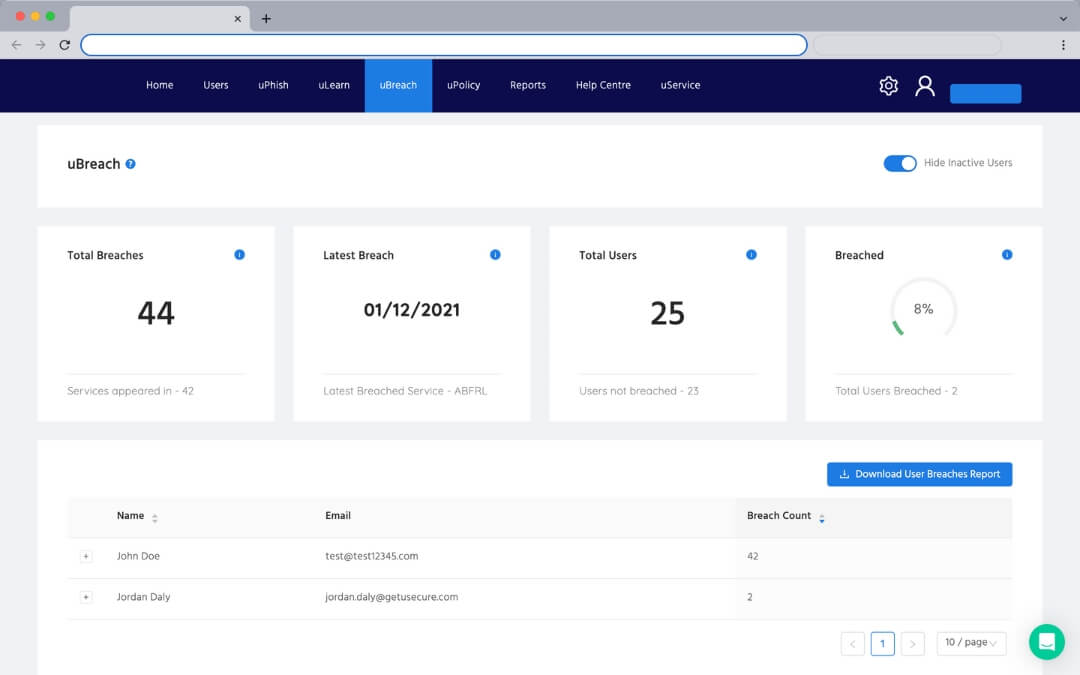Go to the Reports navigation tab
The height and width of the screenshot is (675, 1080).
tap(528, 86)
